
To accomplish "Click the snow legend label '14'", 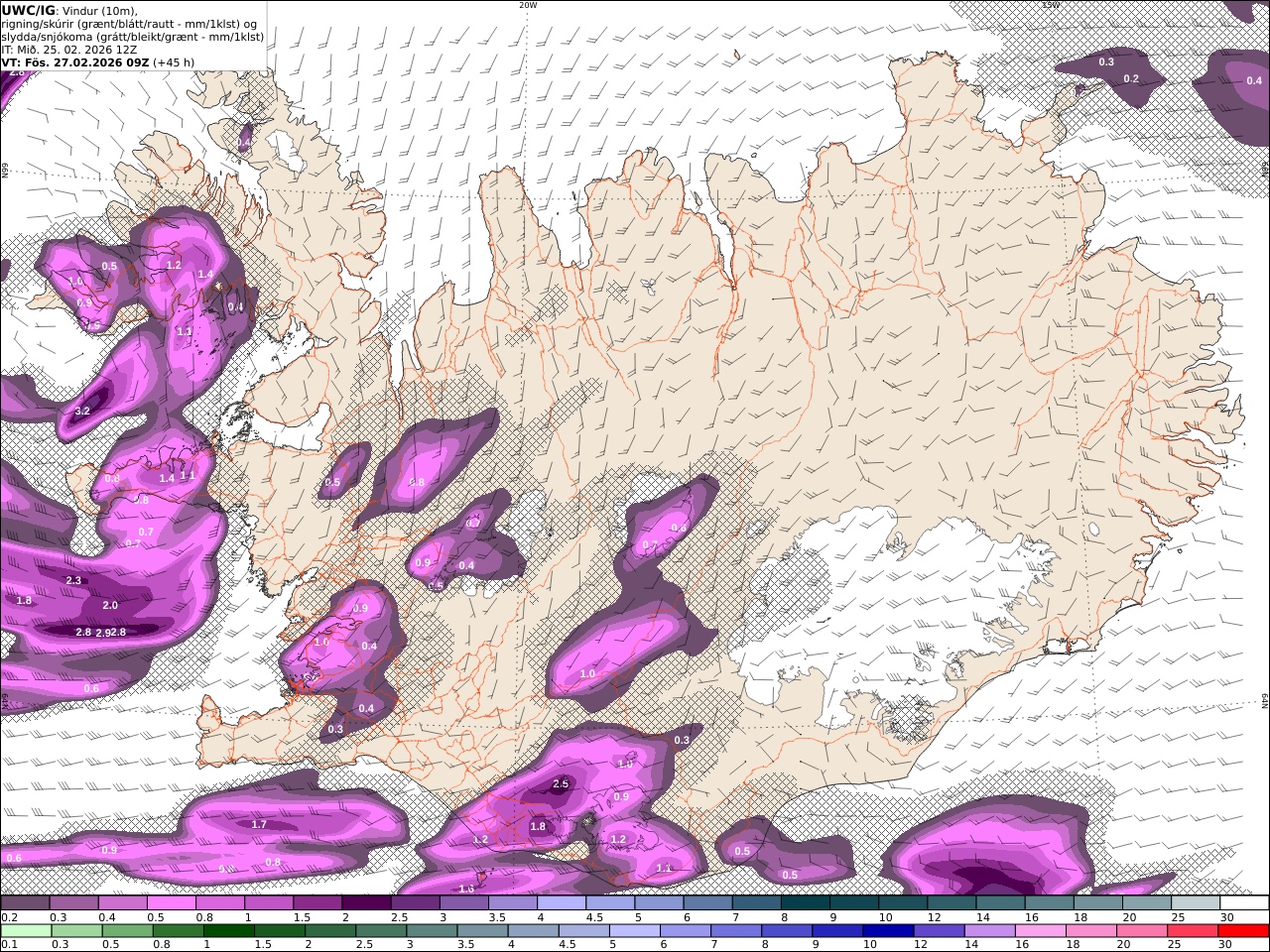I will 982,917.
